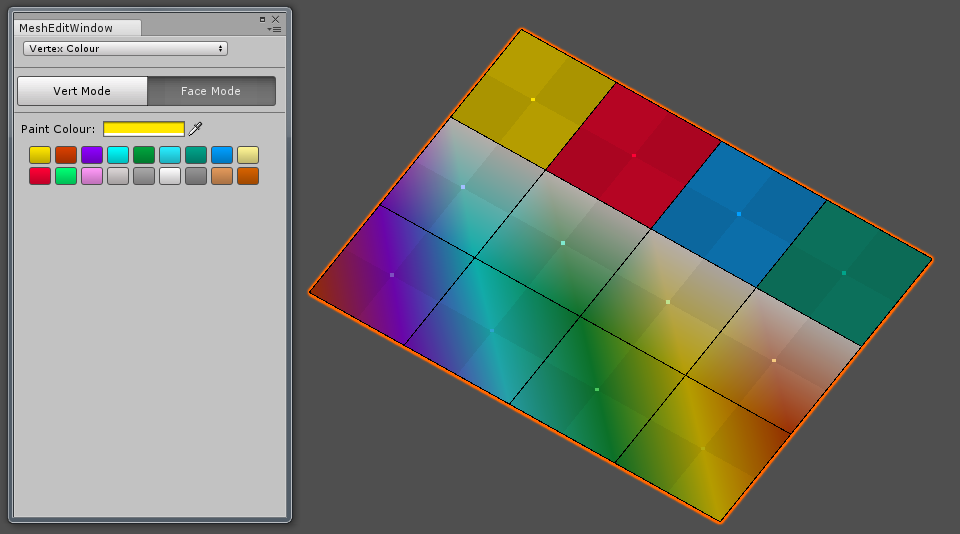Image resolution: width=960 pixels, height=534 pixels.
Task: Choose the sky cyan swatch beside teal
Action: (170, 155)
